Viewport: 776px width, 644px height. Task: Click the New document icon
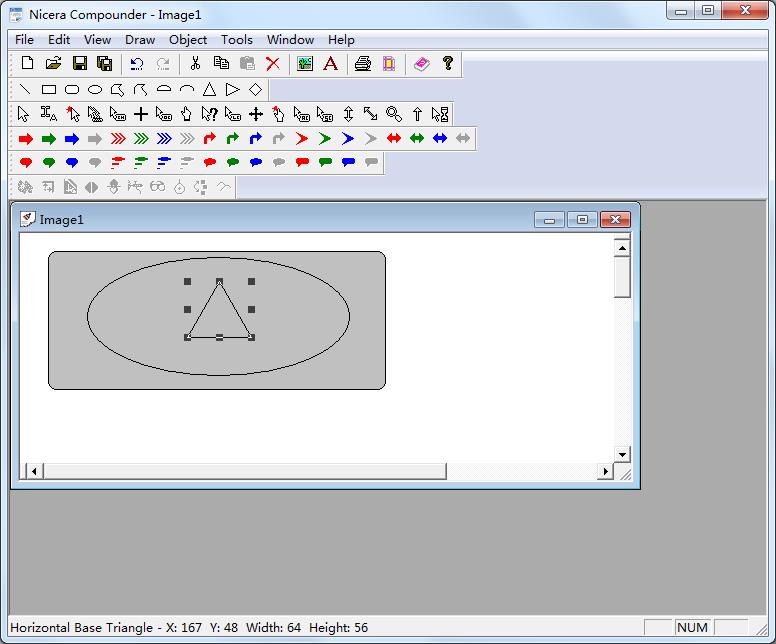pyautogui.click(x=27, y=63)
